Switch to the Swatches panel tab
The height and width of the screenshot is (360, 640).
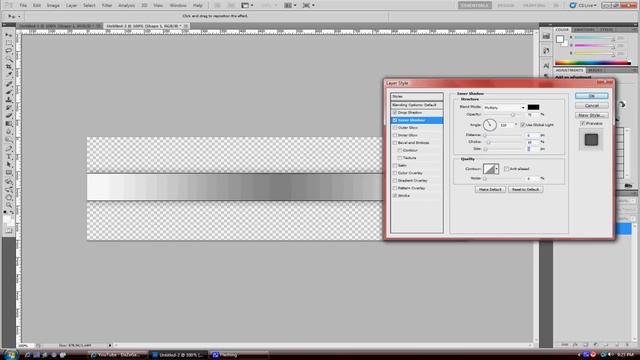pos(584,30)
